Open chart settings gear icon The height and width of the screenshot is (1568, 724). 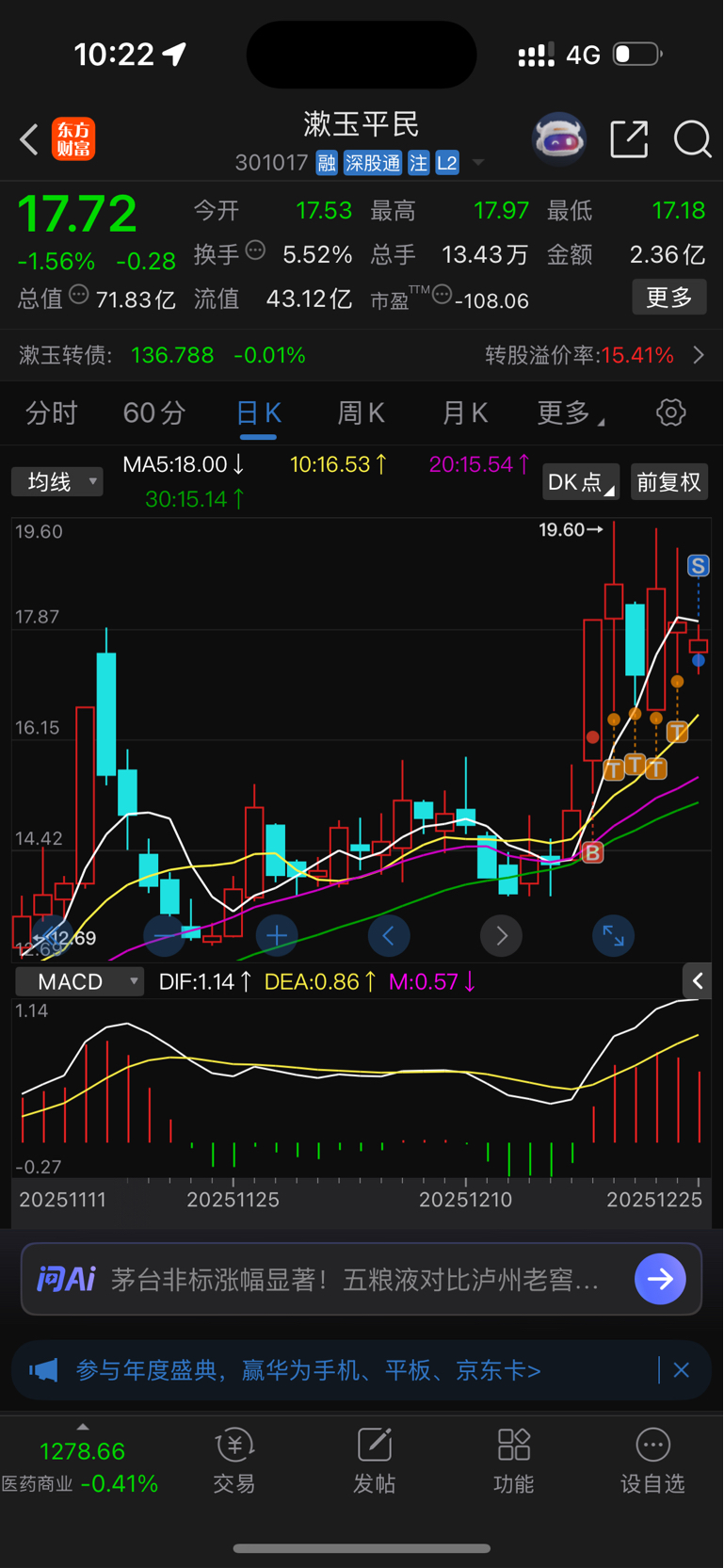tap(671, 412)
